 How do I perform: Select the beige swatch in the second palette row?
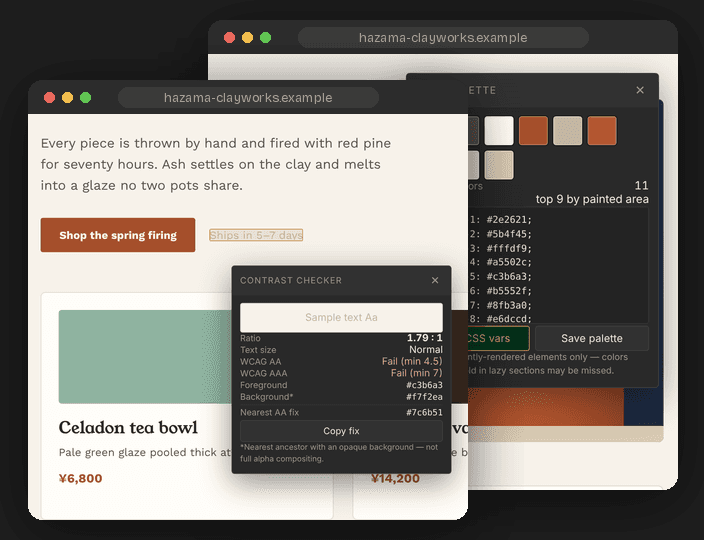(x=499, y=165)
